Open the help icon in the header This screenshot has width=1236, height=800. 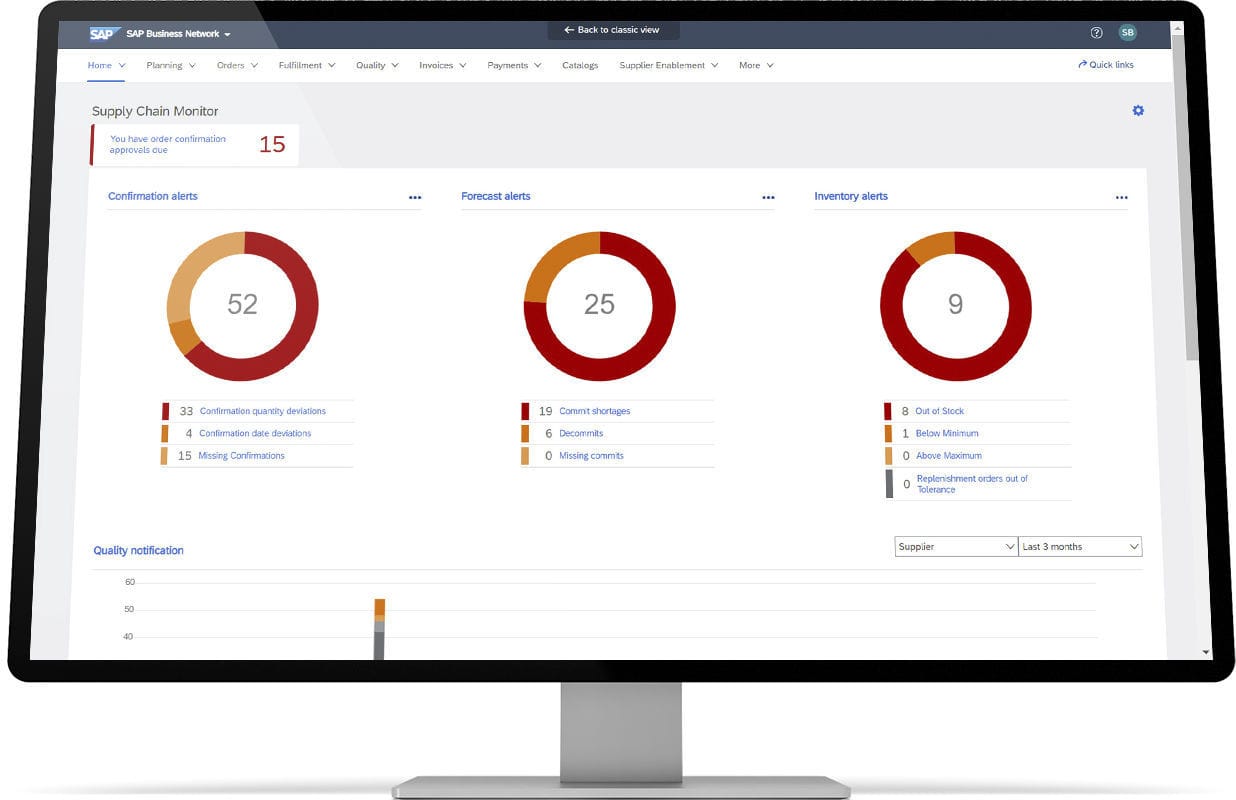[x=1095, y=32]
